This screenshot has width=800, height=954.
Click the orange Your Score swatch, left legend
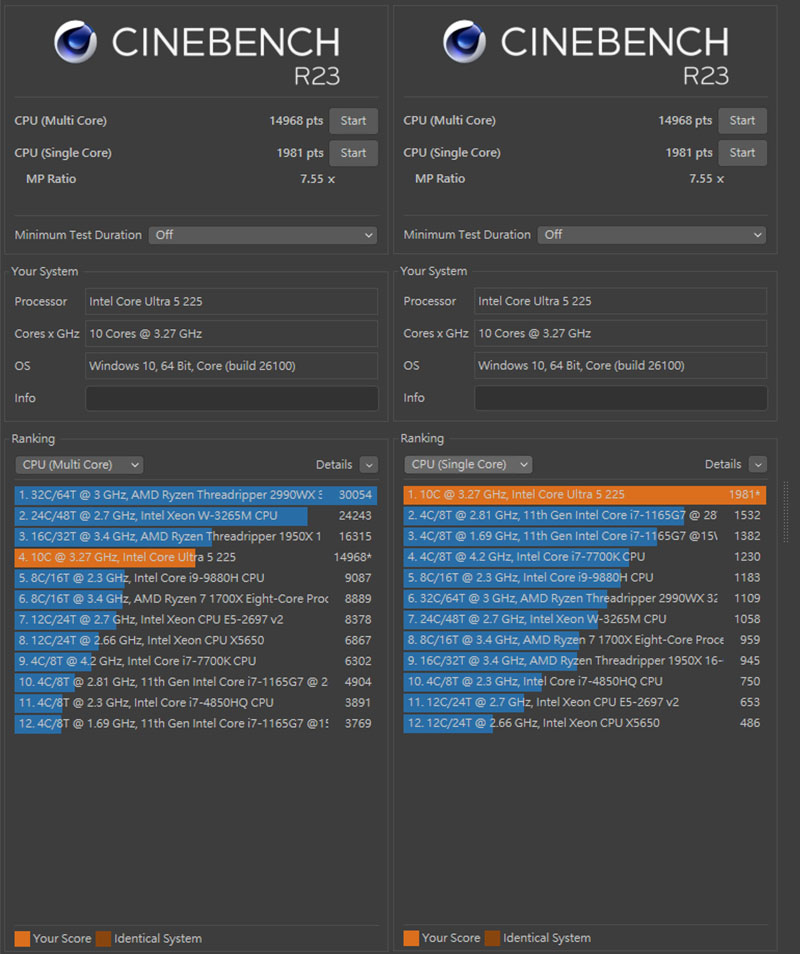22,938
